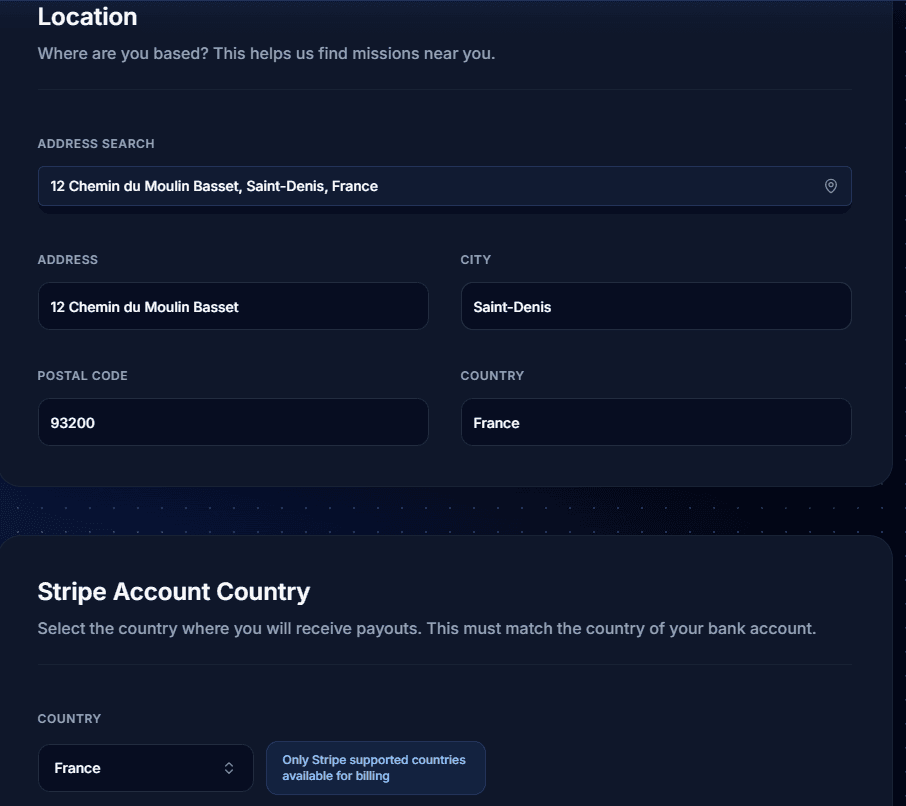Click the POSTAL CODE field label
The height and width of the screenshot is (806, 906).
(x=82, y=376)
